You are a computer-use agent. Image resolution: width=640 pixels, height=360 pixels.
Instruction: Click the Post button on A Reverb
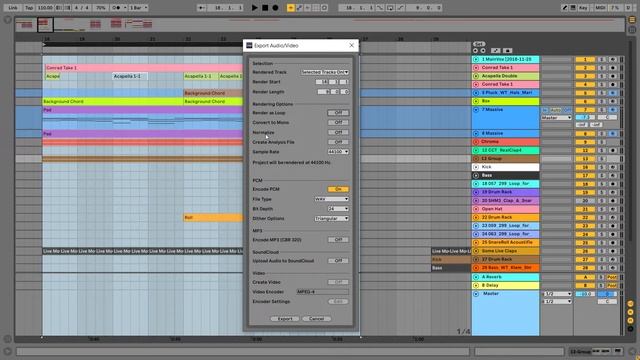(612, 277)
